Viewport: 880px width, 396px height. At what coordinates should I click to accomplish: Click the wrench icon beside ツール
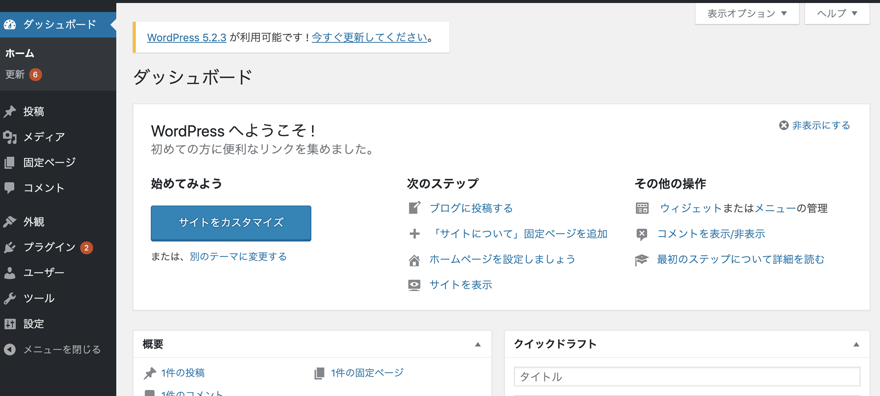tap(9, 298)
